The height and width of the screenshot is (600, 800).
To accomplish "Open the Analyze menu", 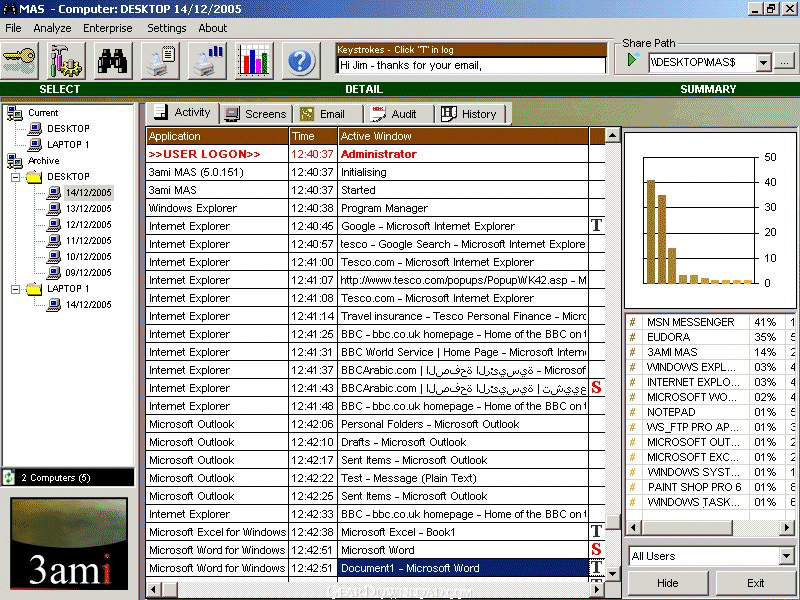I will pos(52,28).
